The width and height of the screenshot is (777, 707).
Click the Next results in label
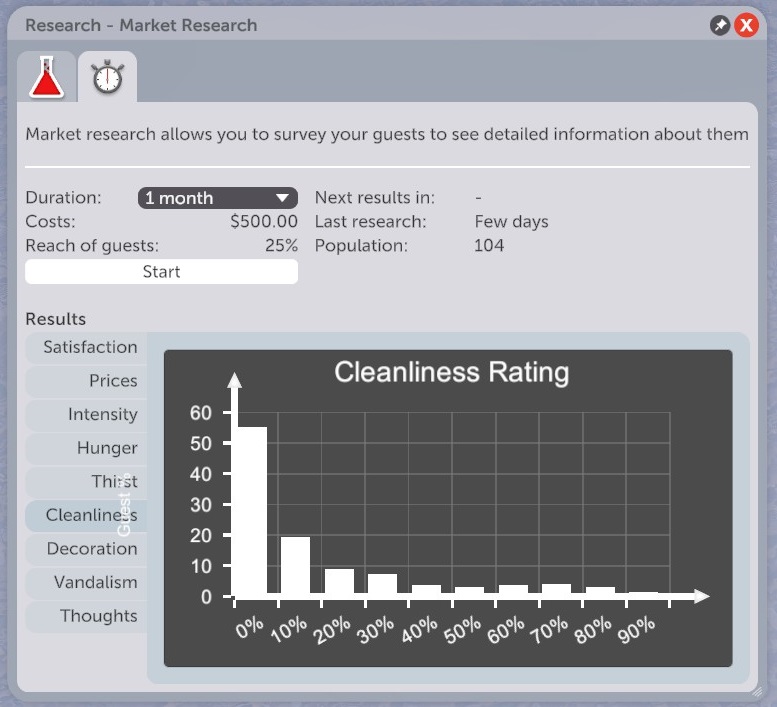pyautogui.click(x=375, y=198)
